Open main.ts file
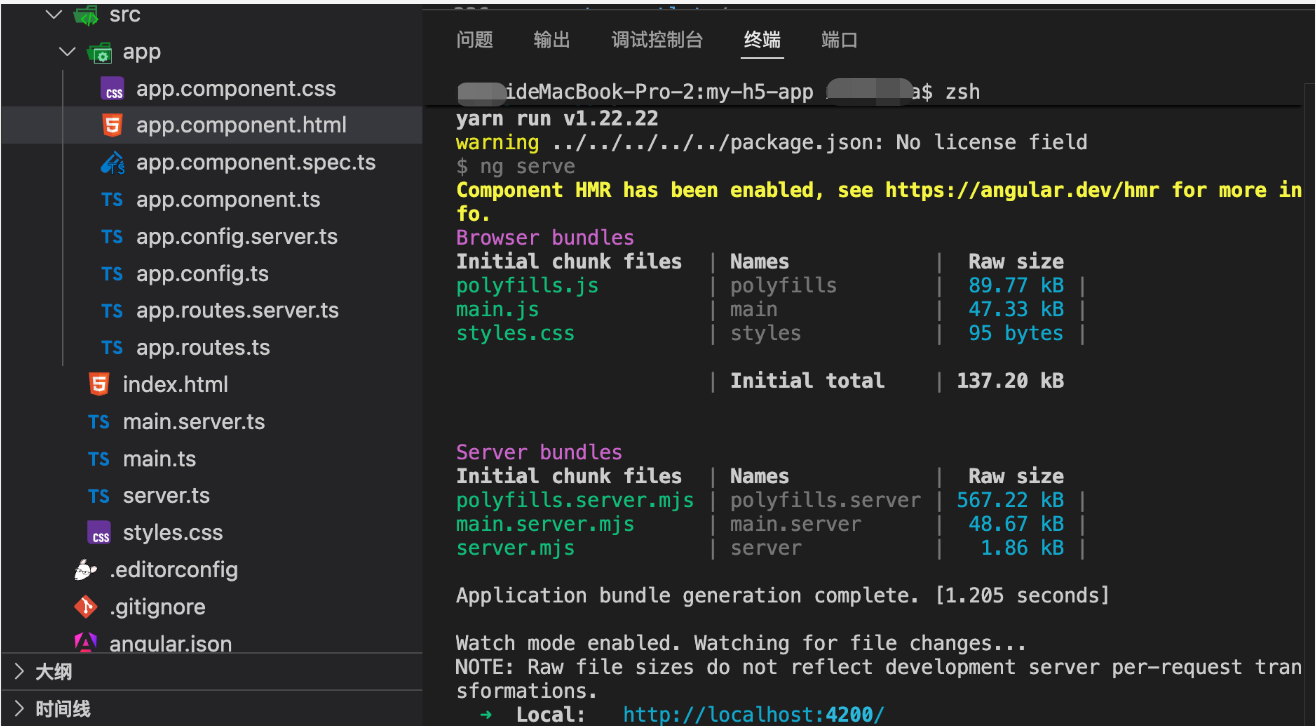The width and height of the screenshot is (1316, 726). (x=159, y=458)
